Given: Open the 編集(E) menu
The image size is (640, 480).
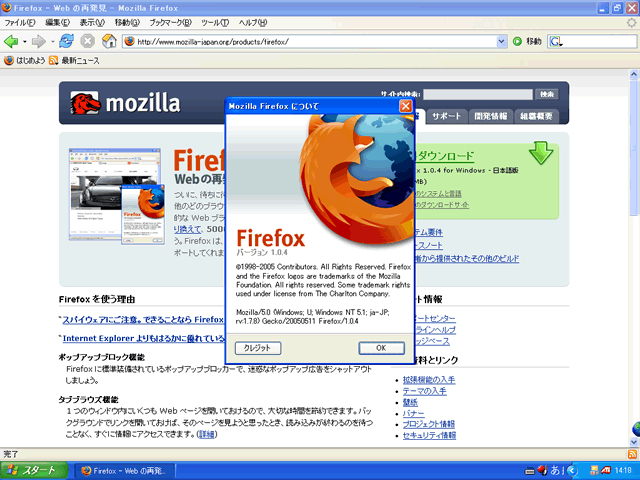Looking at the screenshot, I should 58,23.
